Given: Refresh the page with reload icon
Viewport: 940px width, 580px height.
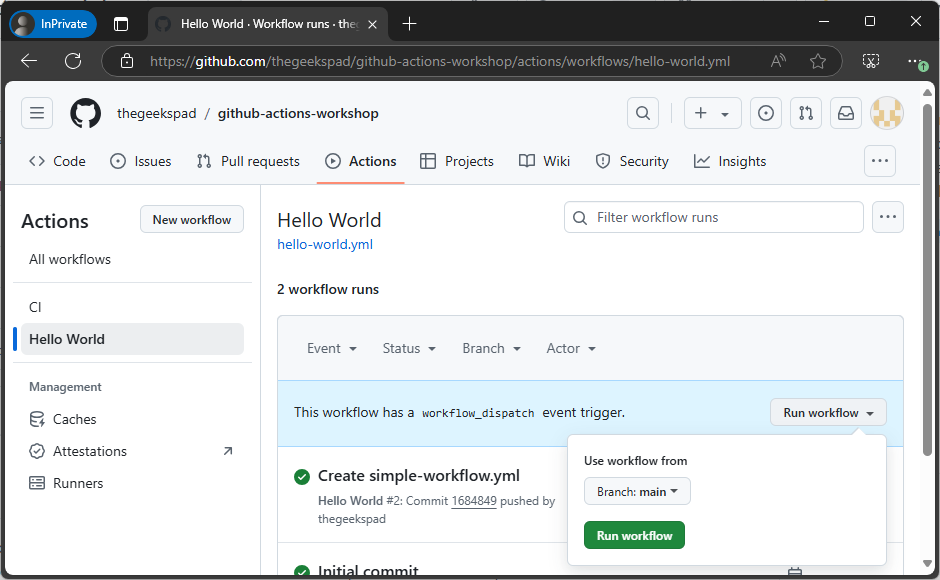Looking at the screenshot, I should click(x=73, y=61).
